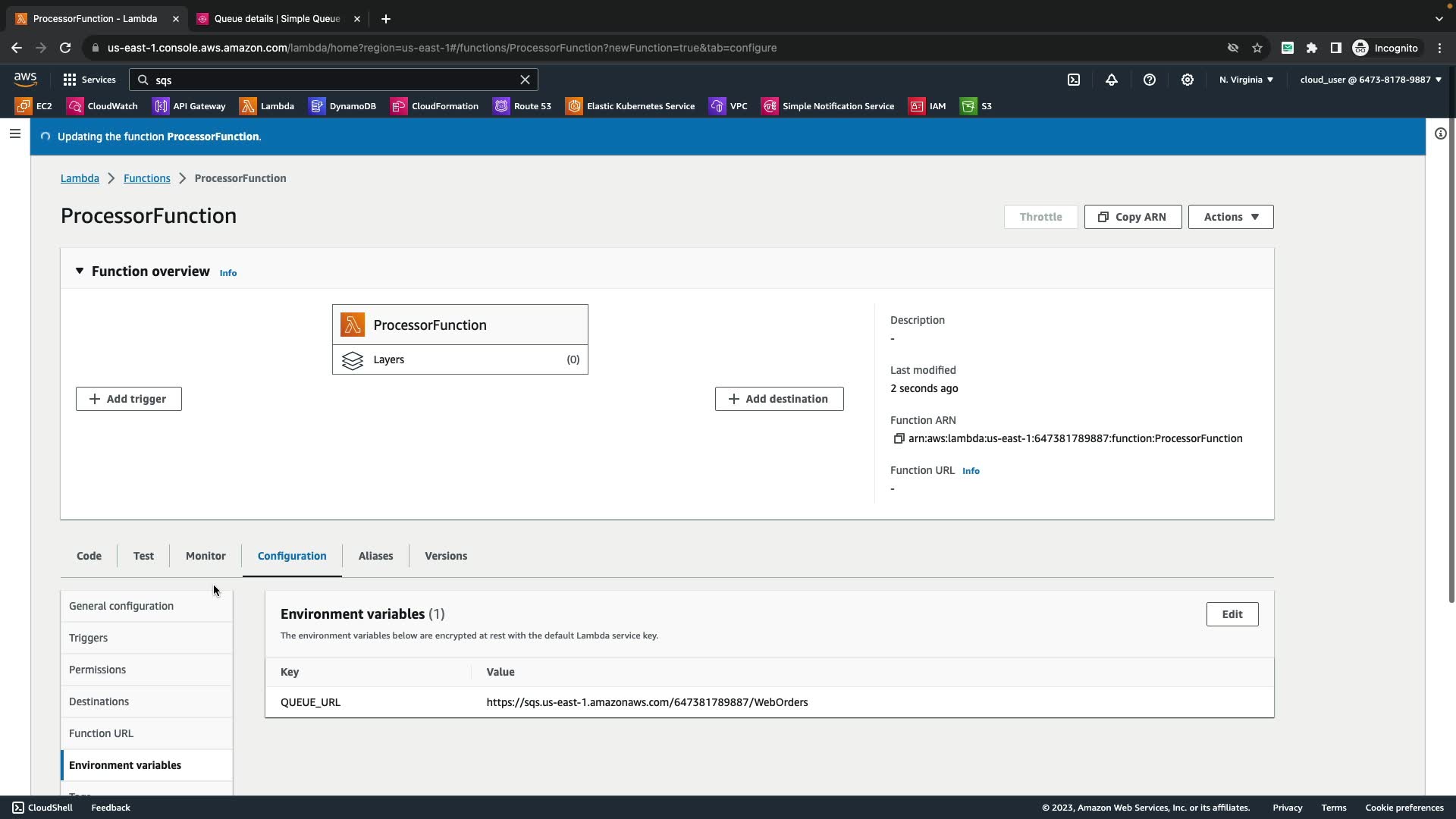Screen dimensions: 1456x819
Task: Open the support help menu
Action: pyautogui.click(x=1150, y=80)
